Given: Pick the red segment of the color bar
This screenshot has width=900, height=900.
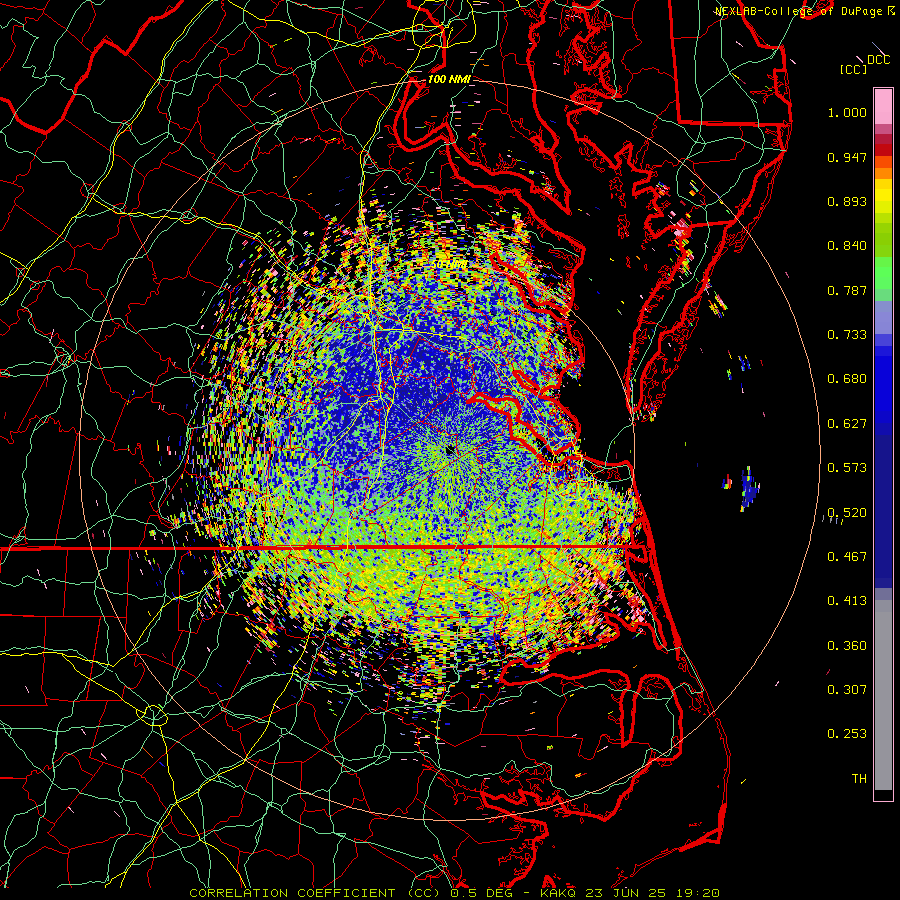Looking at the screenshot, I should coord(883,149).
